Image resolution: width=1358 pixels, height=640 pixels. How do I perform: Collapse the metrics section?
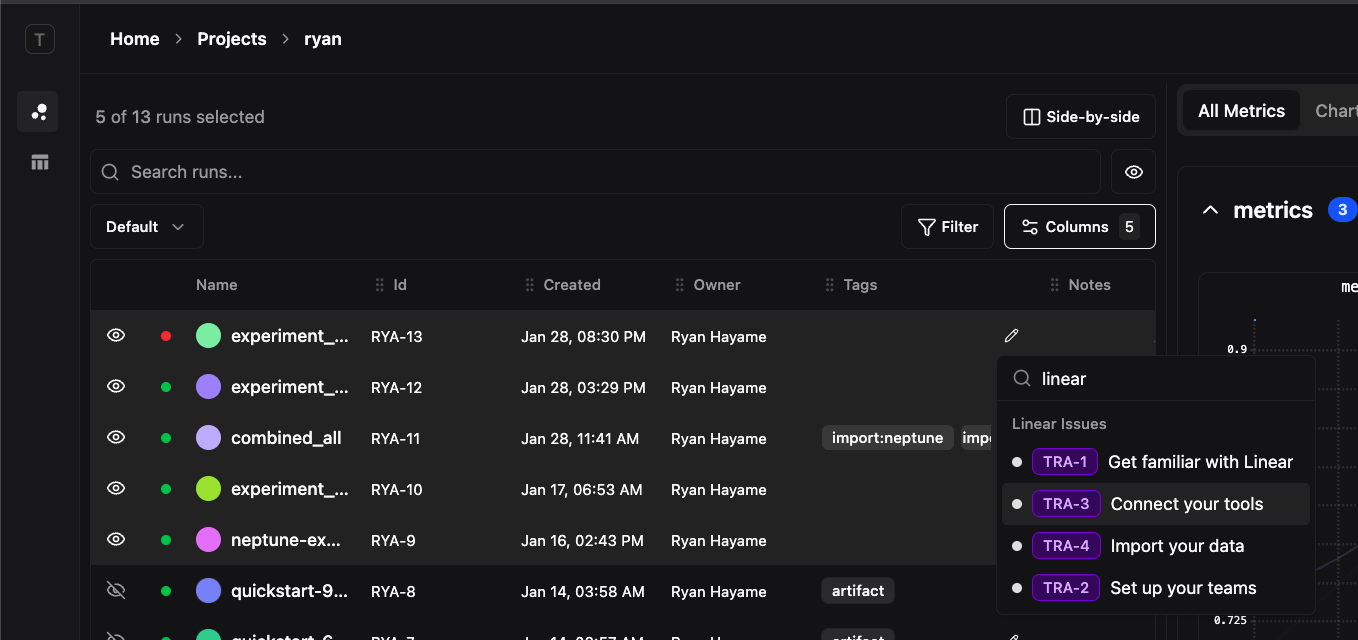coord(1210,210)
